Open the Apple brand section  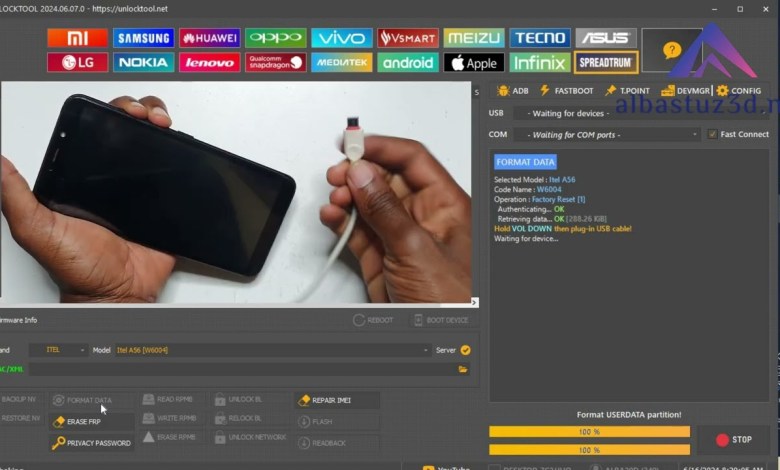point(473,63)
